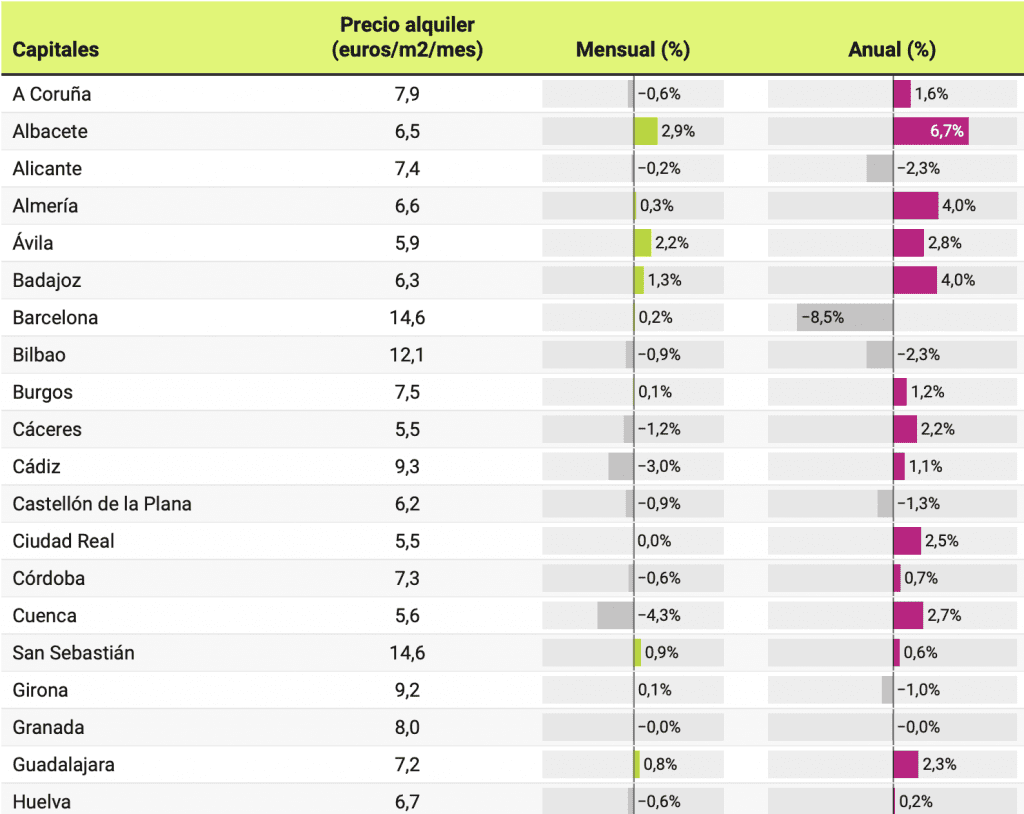The width and height of the screenshot is (1024, 814).
Task: Click Ciudad Real's 2,5% annual bar
Action: 906,541
